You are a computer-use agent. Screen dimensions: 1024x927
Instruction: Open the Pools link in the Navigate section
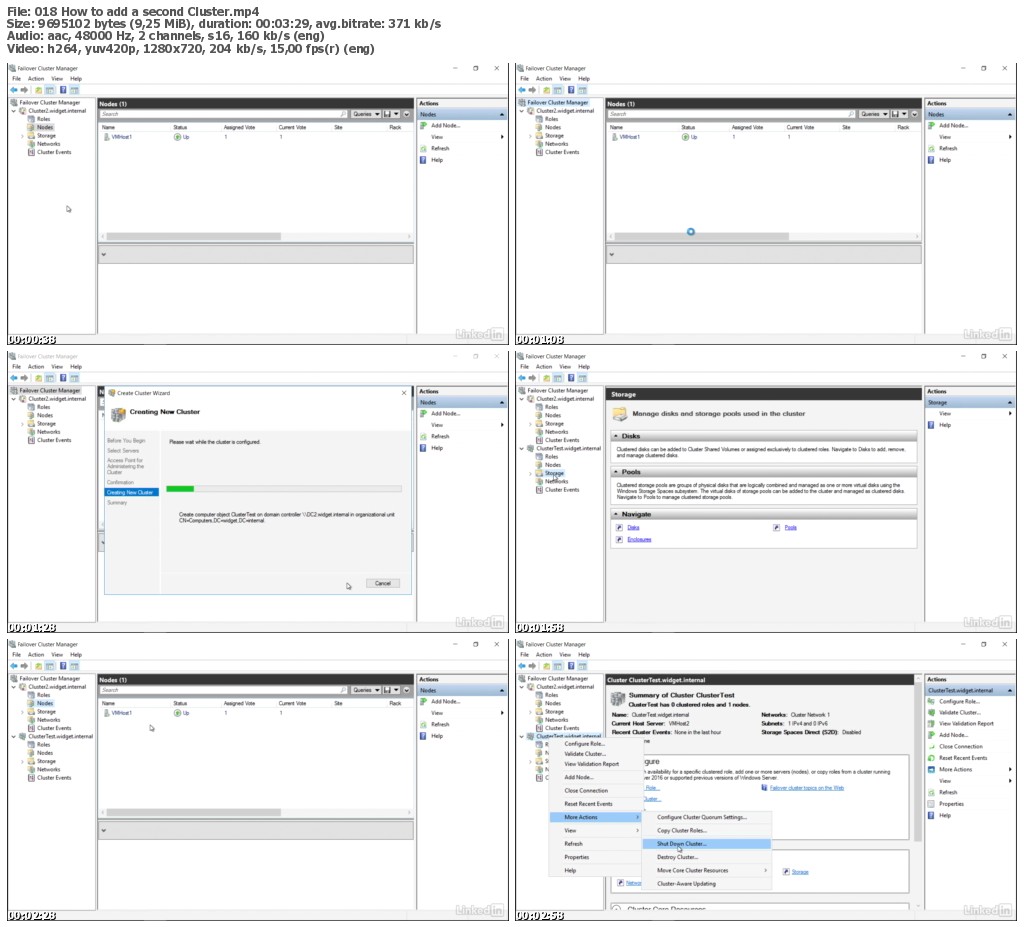(790, 527)
